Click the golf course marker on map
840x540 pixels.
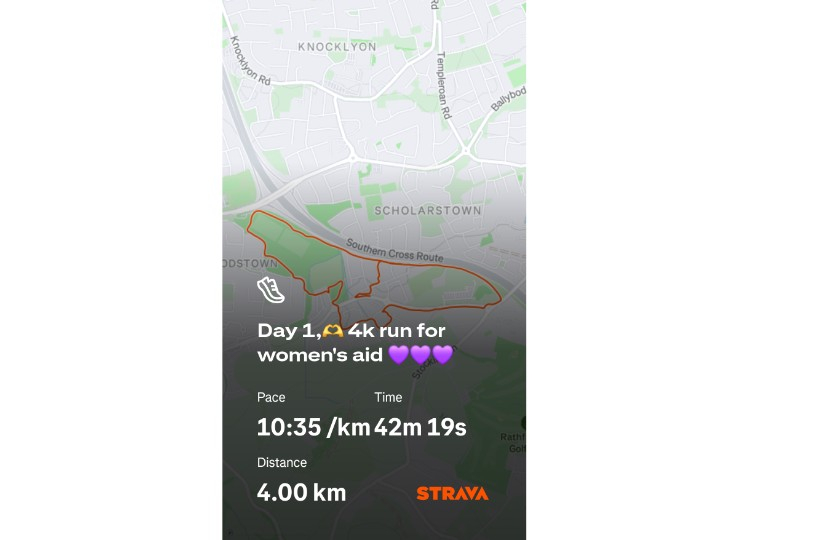pyautogui.click(x=522, y=424)
